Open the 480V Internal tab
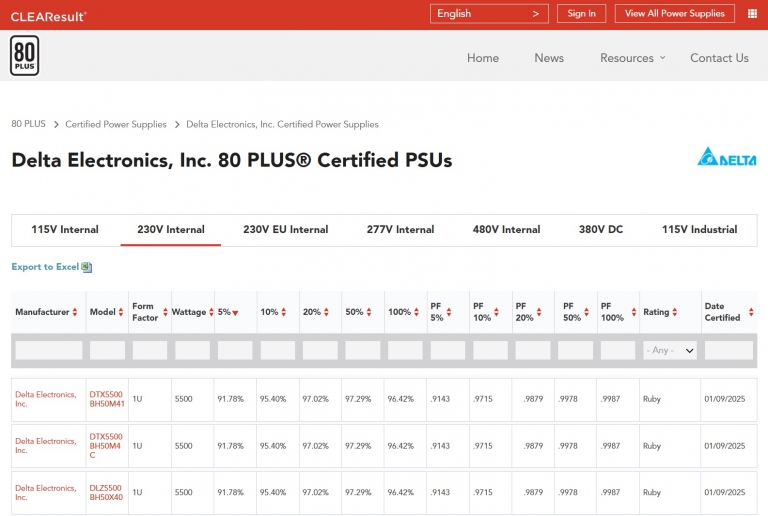This screenshot has width=768, height=516. pos(506,230)
